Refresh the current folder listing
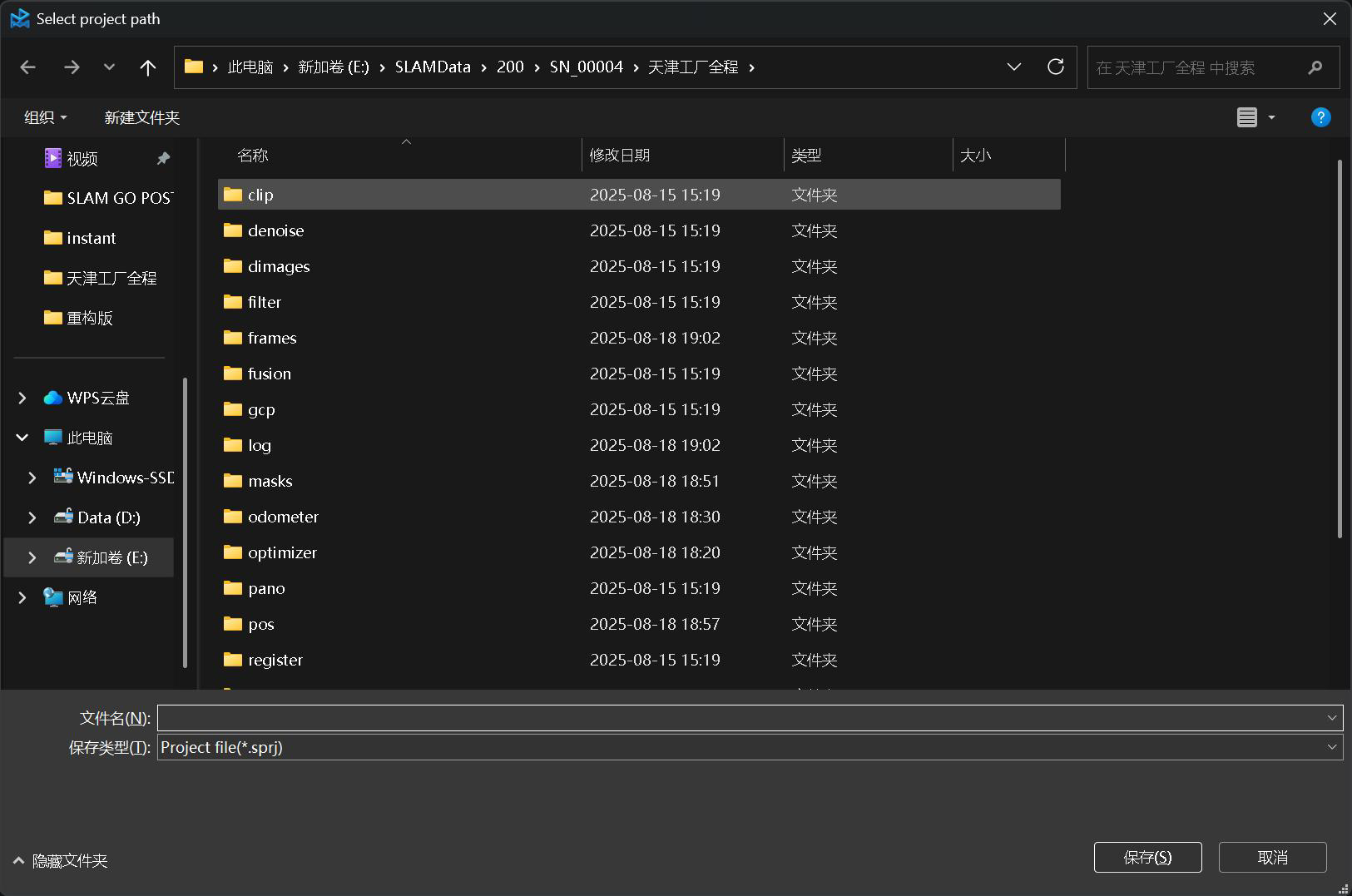1352x896 pixels. 1056,67
